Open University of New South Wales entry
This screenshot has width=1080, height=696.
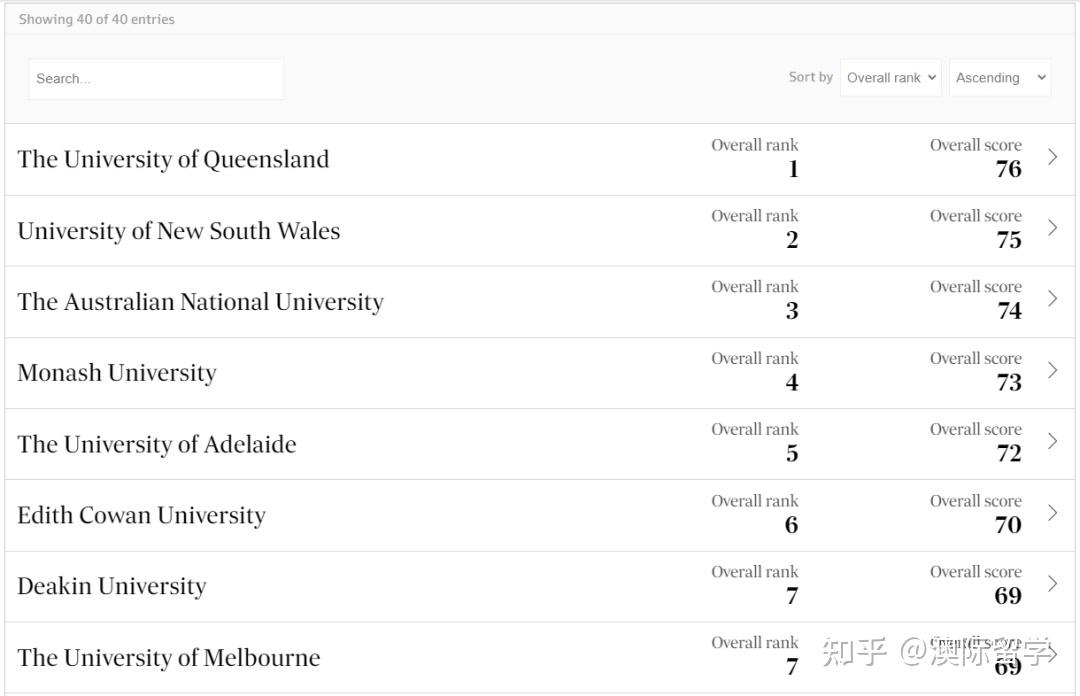(179, 231)
